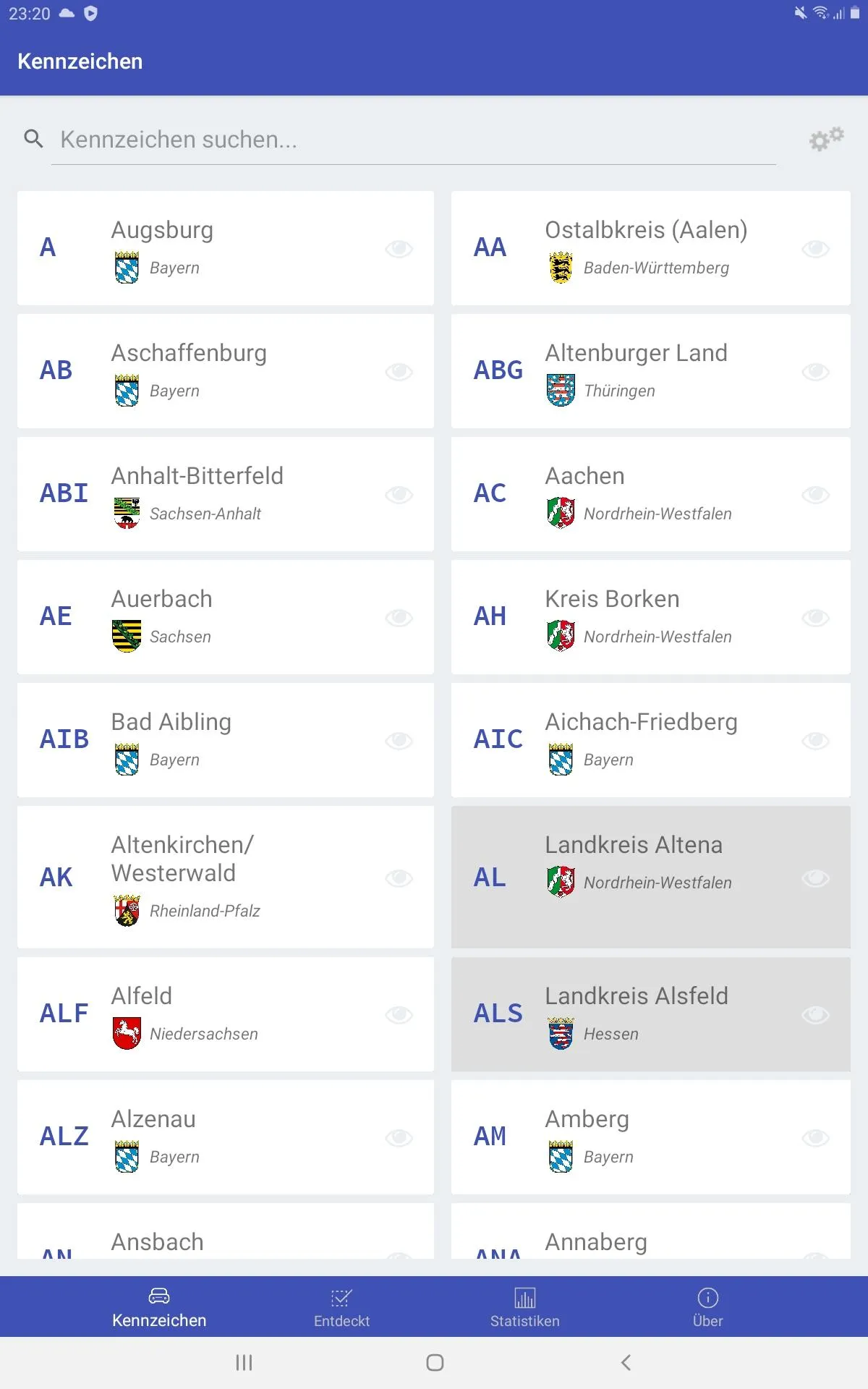Image resolution: width=868 pixels, height=1389 pixels.
Task: Toggle eye icon for Bad Aibling
Action: (399, 741)
